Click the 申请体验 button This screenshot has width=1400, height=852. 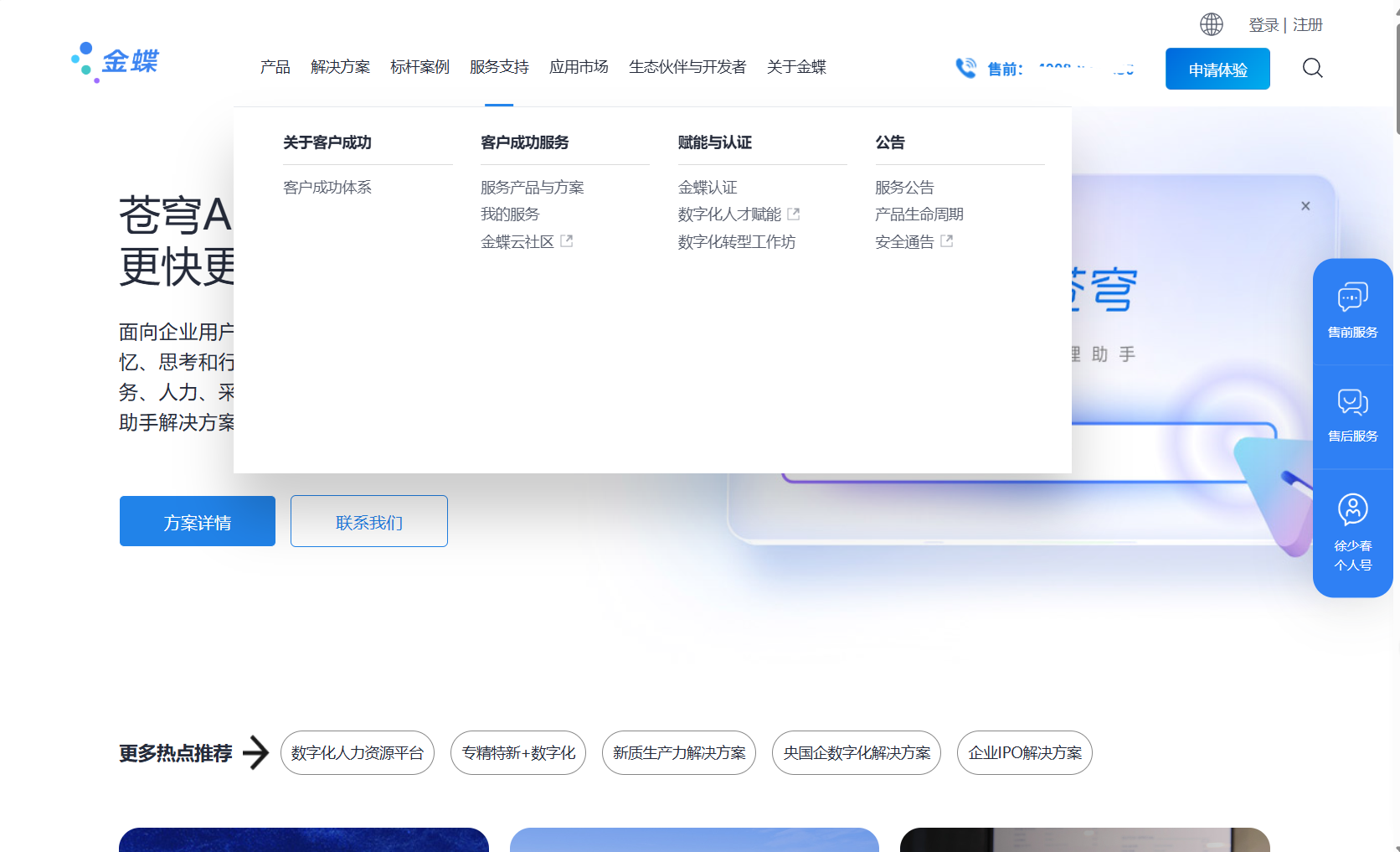tap(1217, 69)
